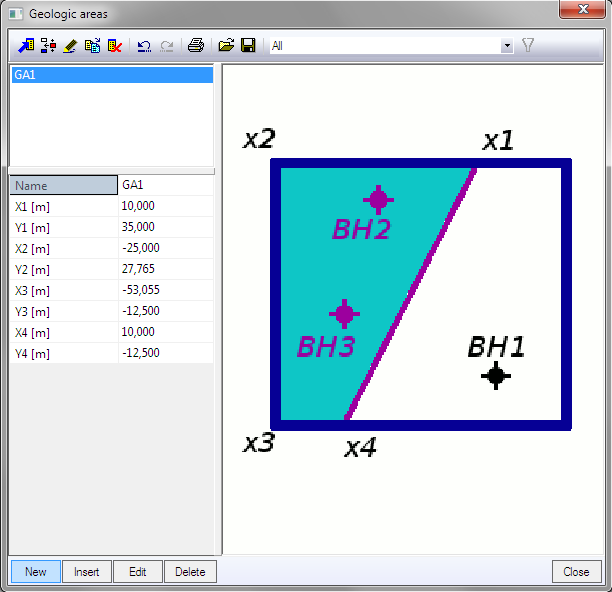Image resolution: width=612 pixels, height=592 pixels.
Task: Click the X1 [m] property label
Action: click(x=64, y=206)
